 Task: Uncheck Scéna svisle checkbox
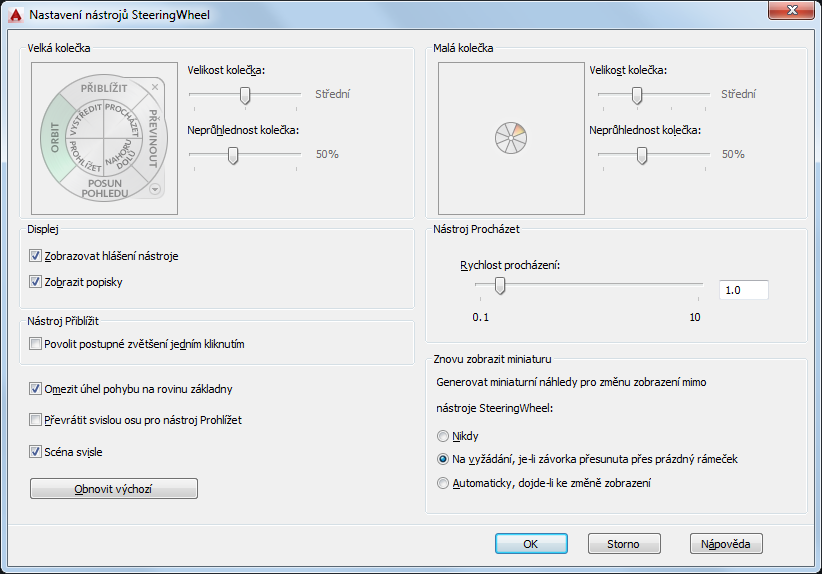[35, 452]
